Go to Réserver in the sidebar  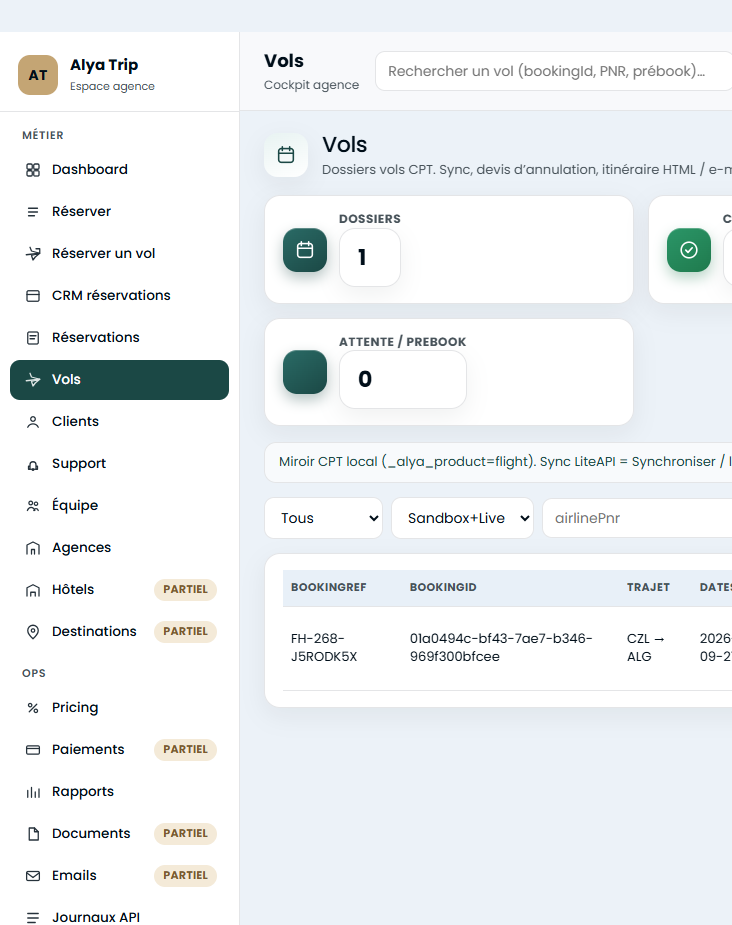tap(119, 212)
